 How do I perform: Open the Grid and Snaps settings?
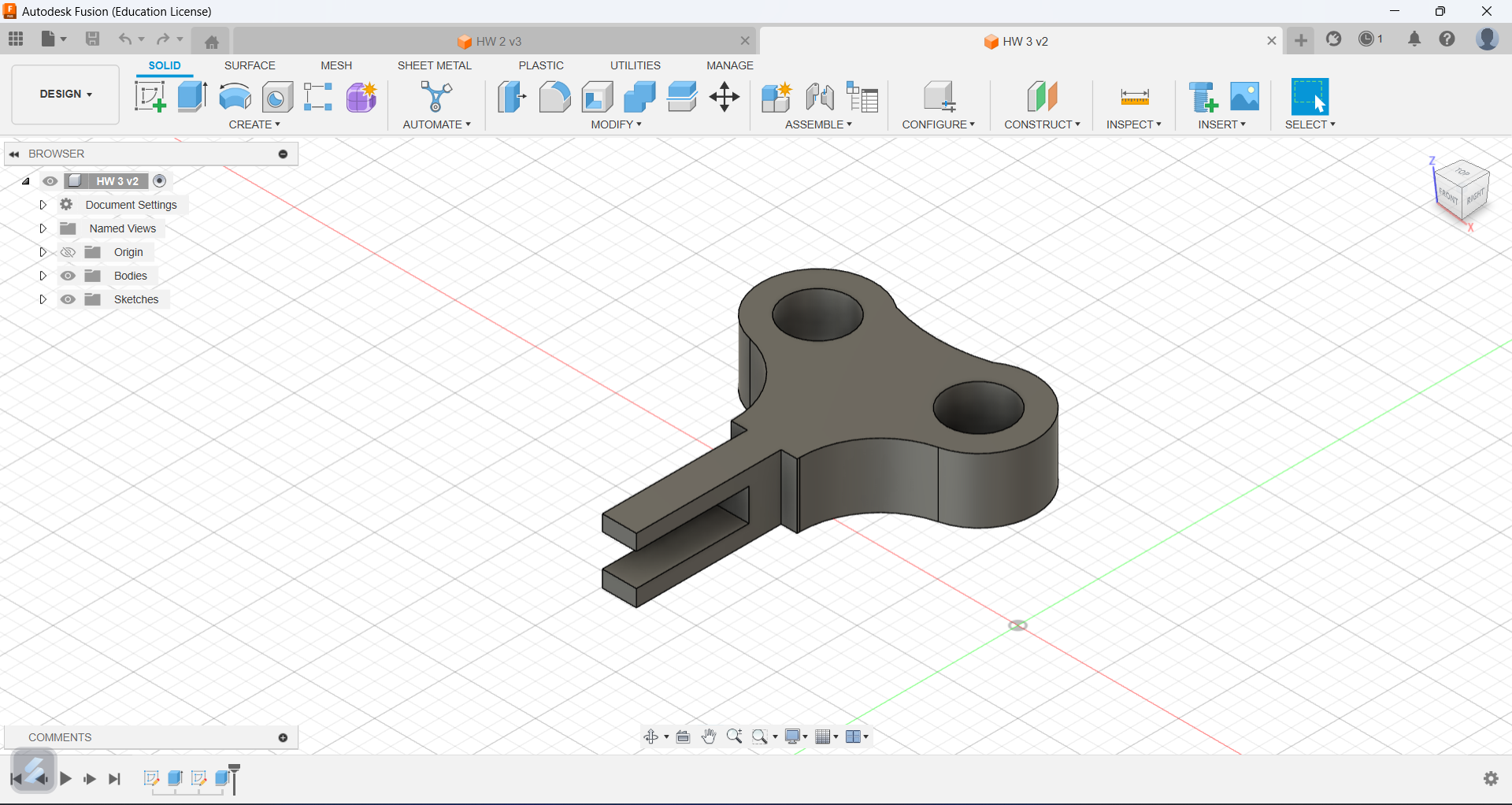pos(827,736)
